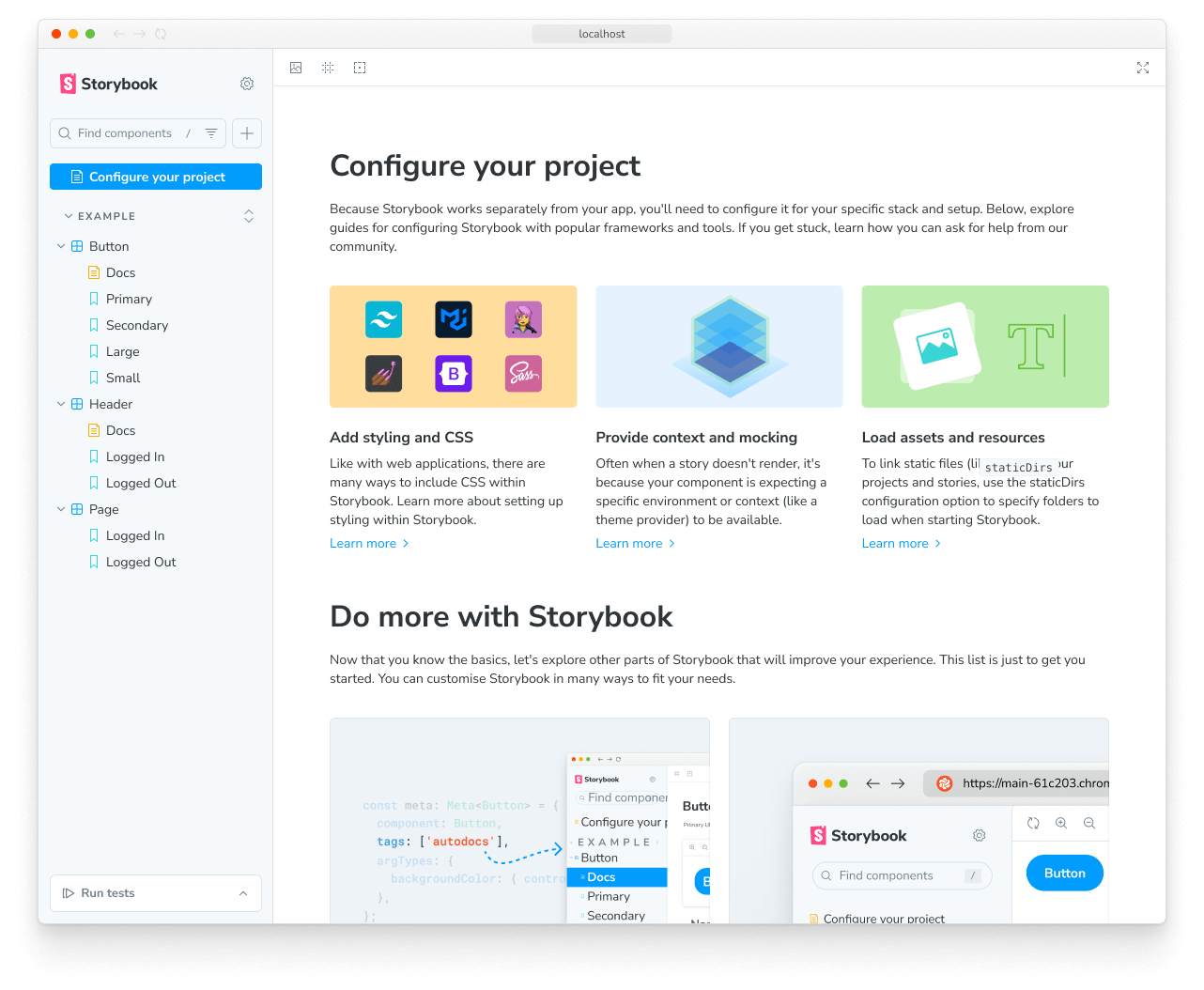Click the localhost address bar
Image resolution: width=1204 pixels, height=990 pixels.
click(601, 33)
